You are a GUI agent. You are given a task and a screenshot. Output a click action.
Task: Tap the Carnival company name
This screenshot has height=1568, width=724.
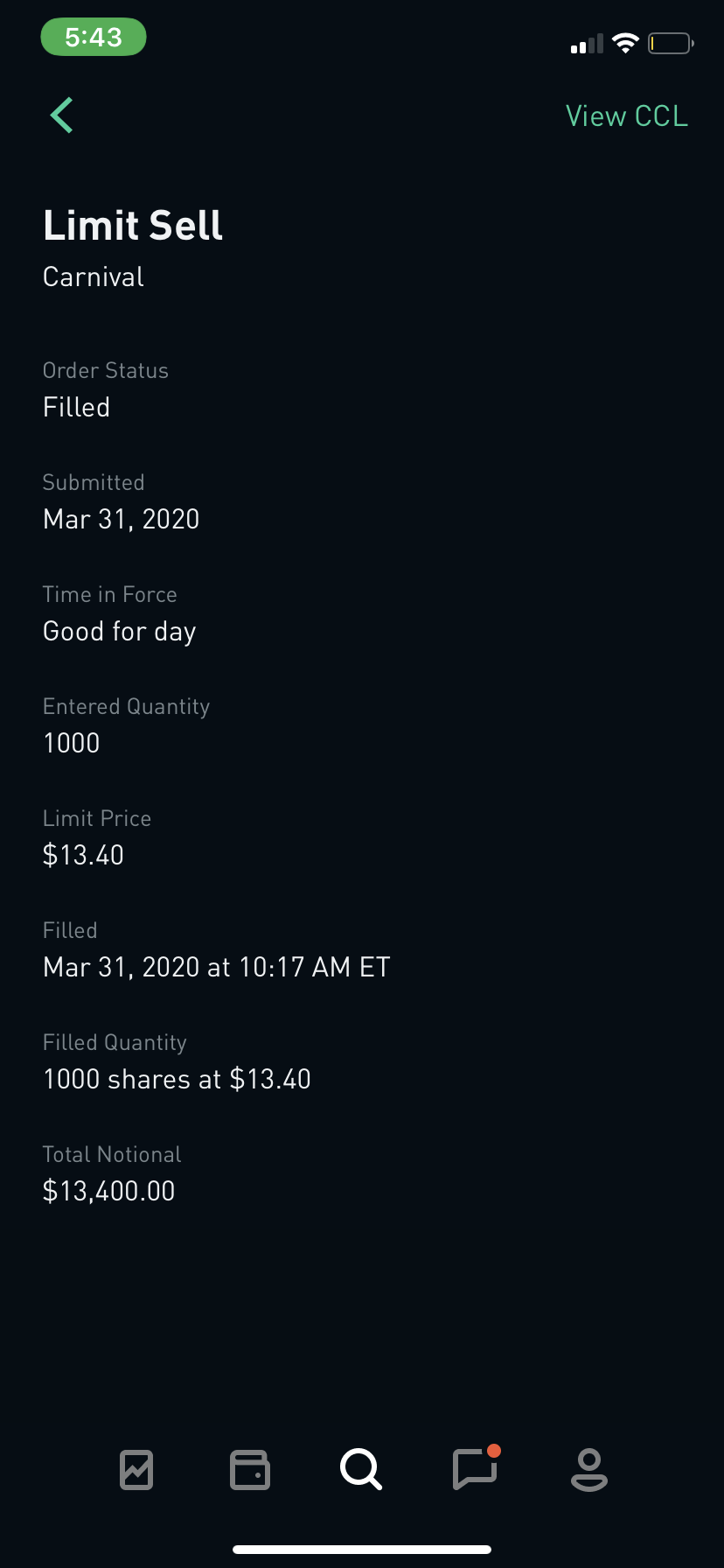click(94, 277)
